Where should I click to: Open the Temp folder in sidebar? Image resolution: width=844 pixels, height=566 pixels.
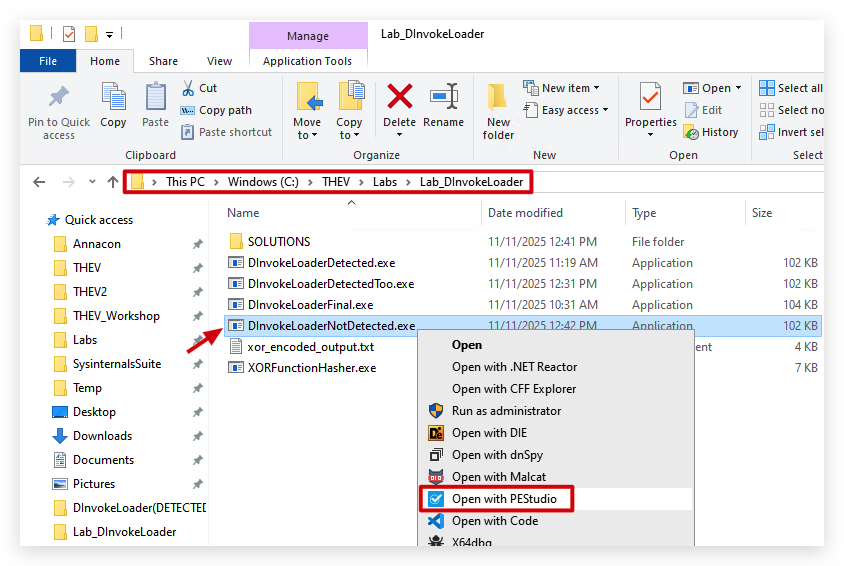(87, 388)
